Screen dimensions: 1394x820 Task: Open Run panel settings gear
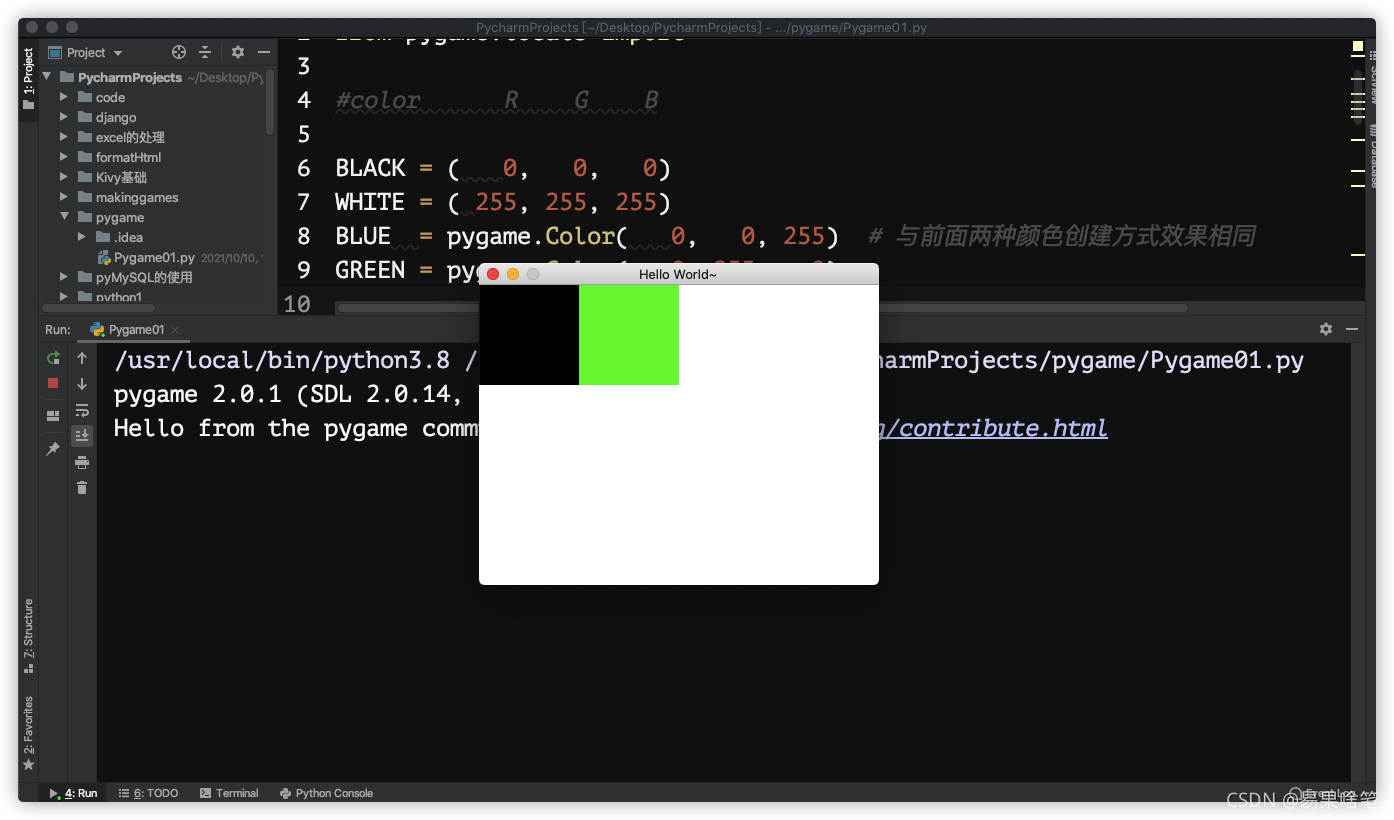point(1326,329)
